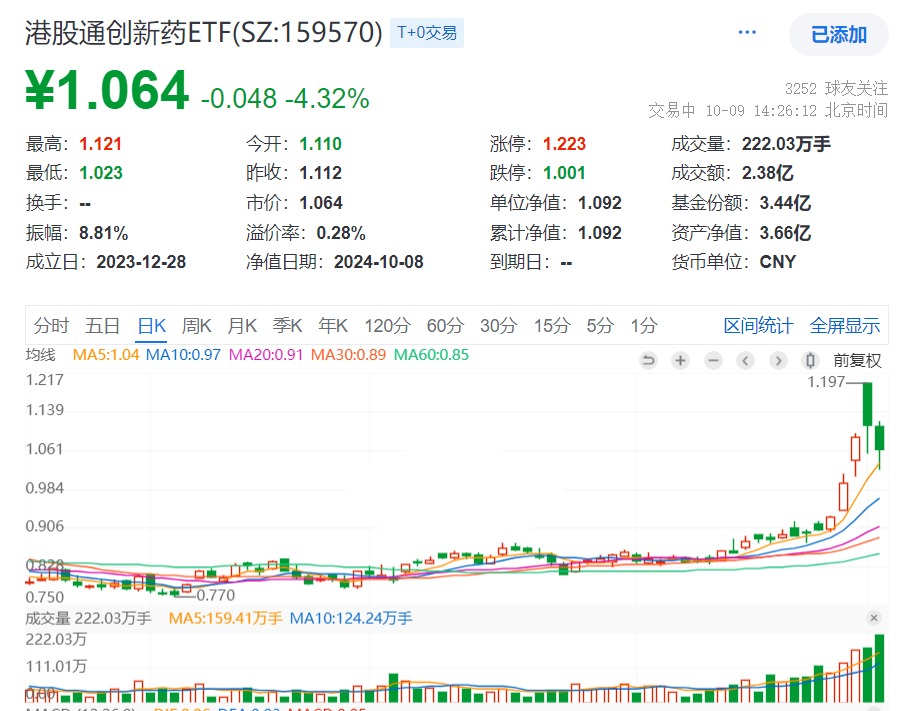Open the more options (...) menu
This screenshot has width=905, height=711.
(x=747, y=31)
